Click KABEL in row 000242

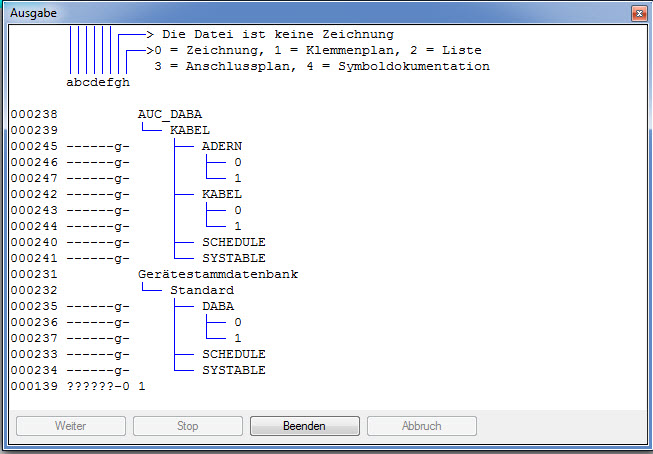tap(222, 194)
